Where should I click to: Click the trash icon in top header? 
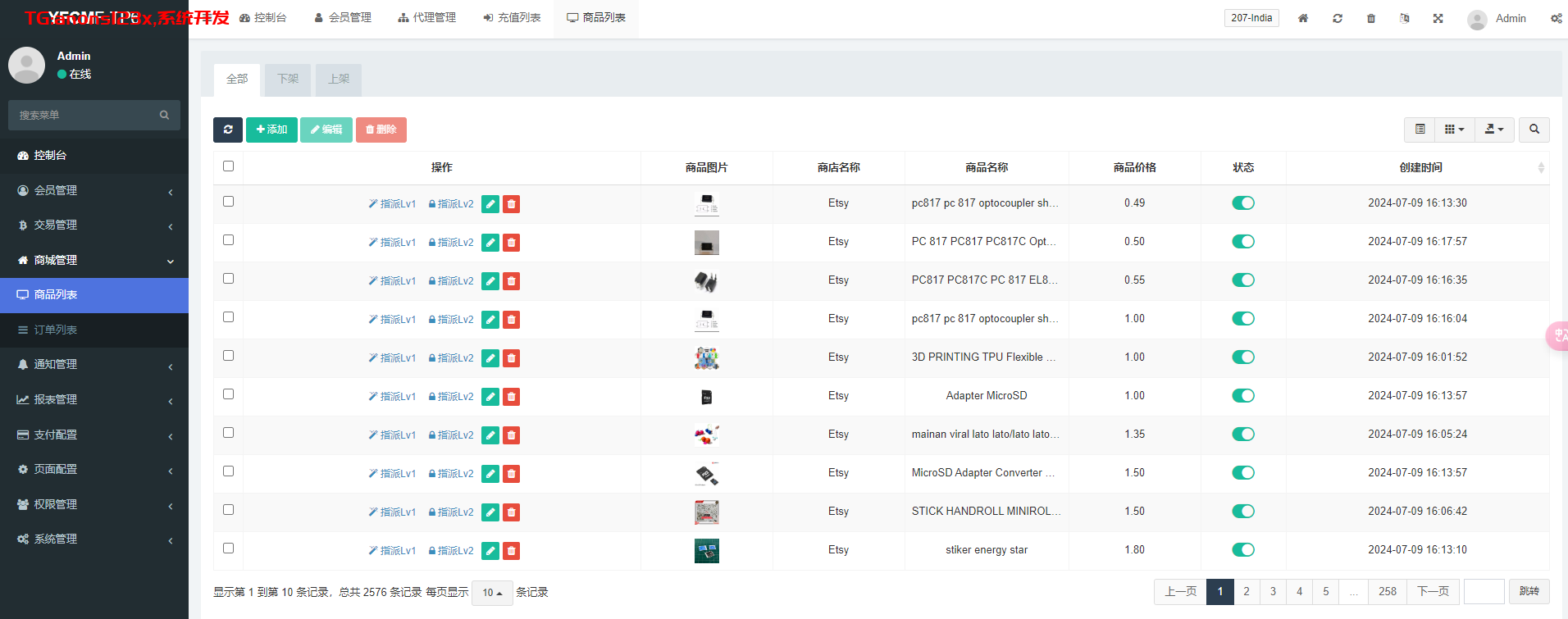point(1370,18)
